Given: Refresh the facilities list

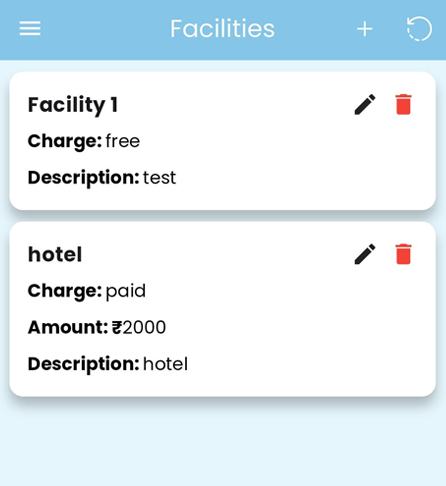Looking at the screenshot, I should pyautogui.click(x=419, y=29).
